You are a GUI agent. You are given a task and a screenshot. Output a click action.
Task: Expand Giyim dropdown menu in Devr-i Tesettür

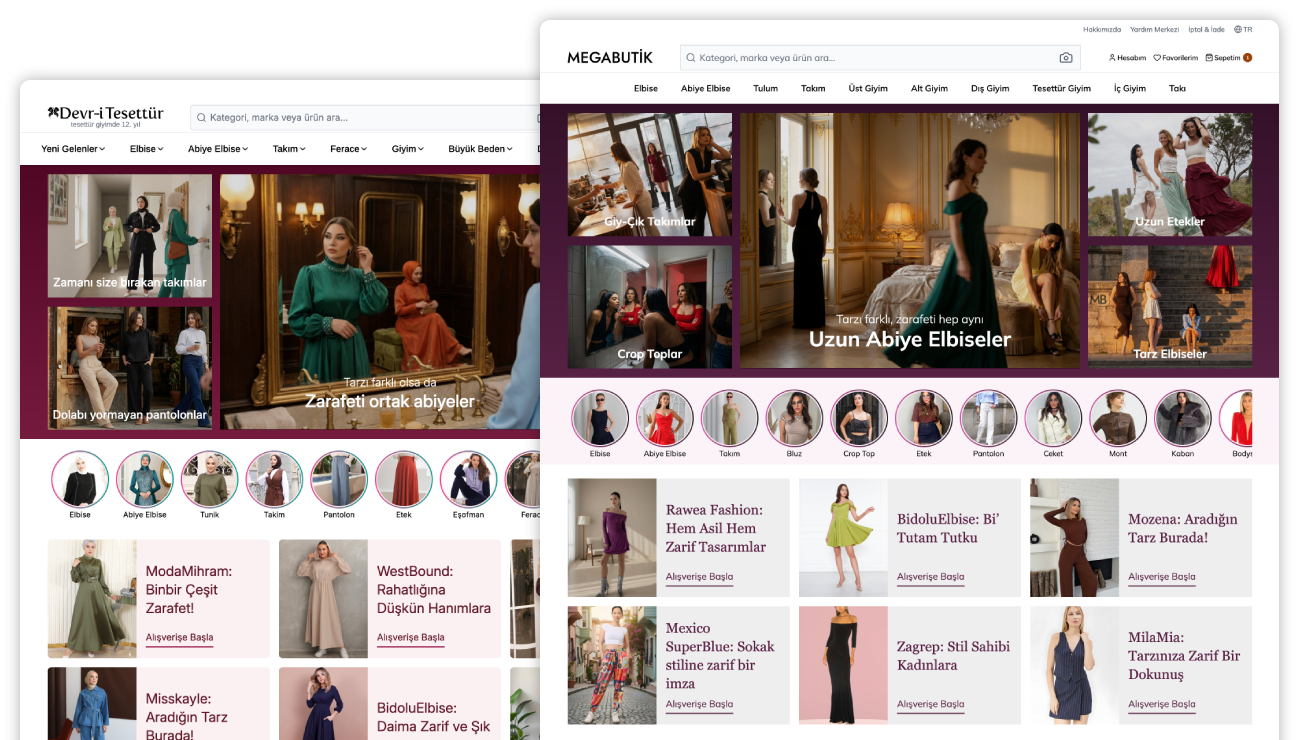coord(407,149)
